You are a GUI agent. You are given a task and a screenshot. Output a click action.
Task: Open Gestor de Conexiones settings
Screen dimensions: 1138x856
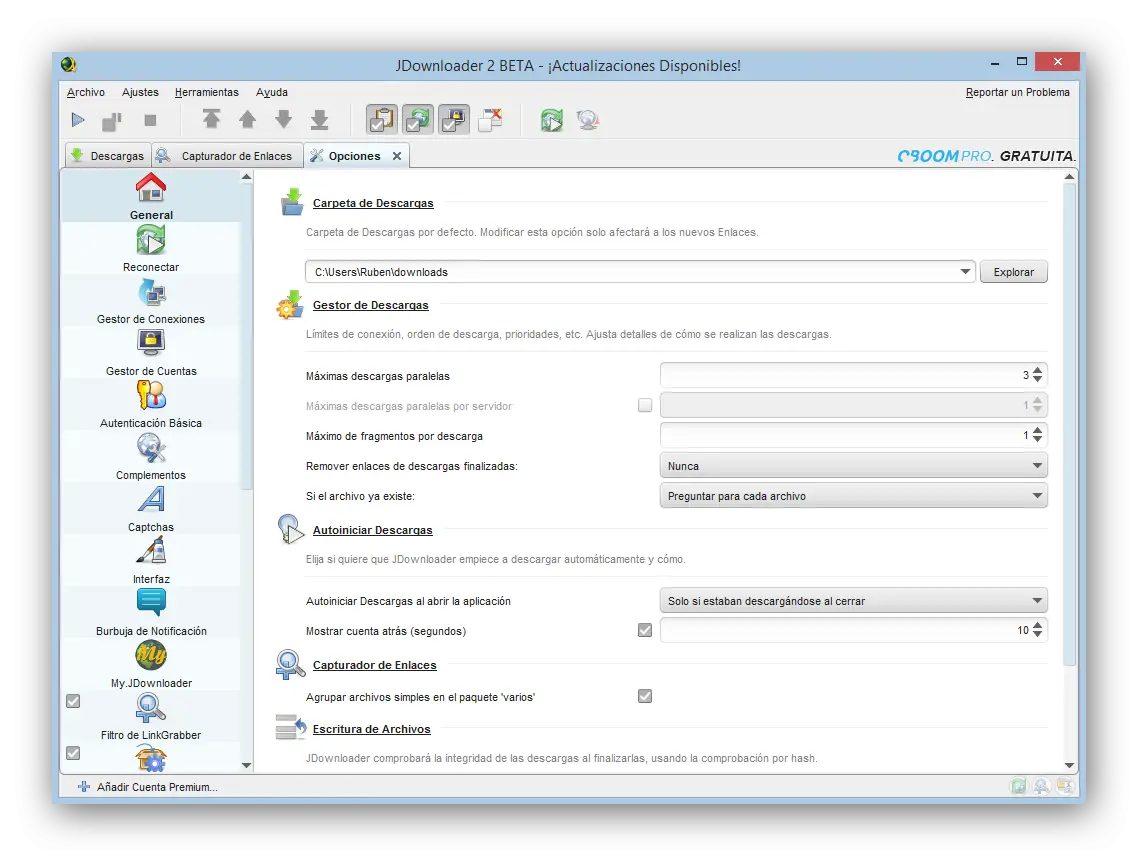[151, 301]
